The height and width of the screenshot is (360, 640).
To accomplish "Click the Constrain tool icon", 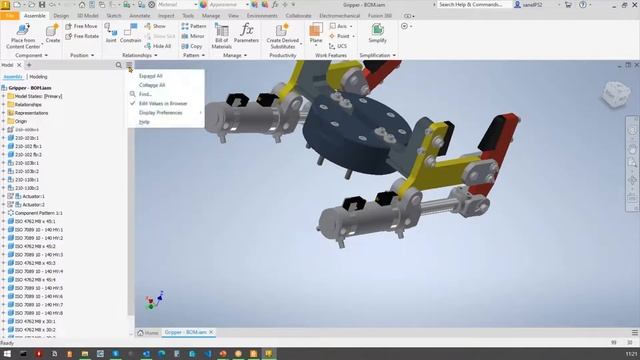I will (130, 30).
